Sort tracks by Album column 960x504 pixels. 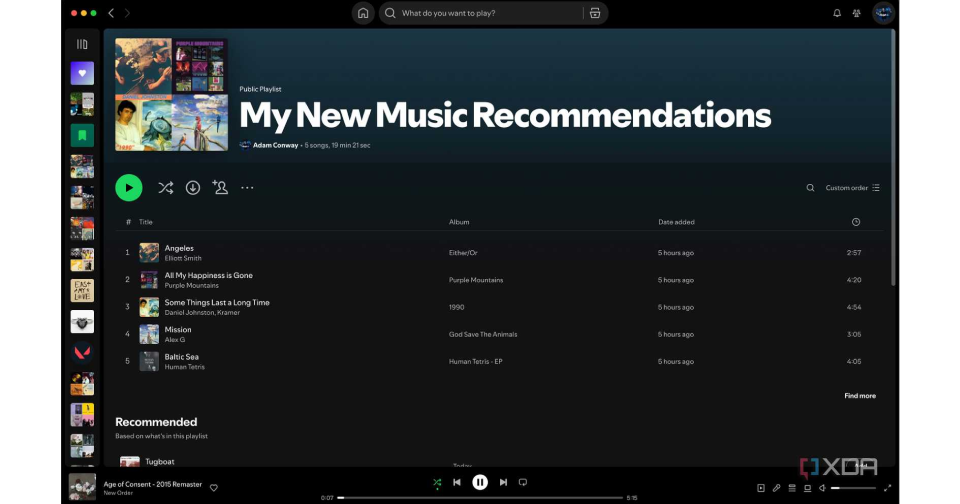pos(459,222)
